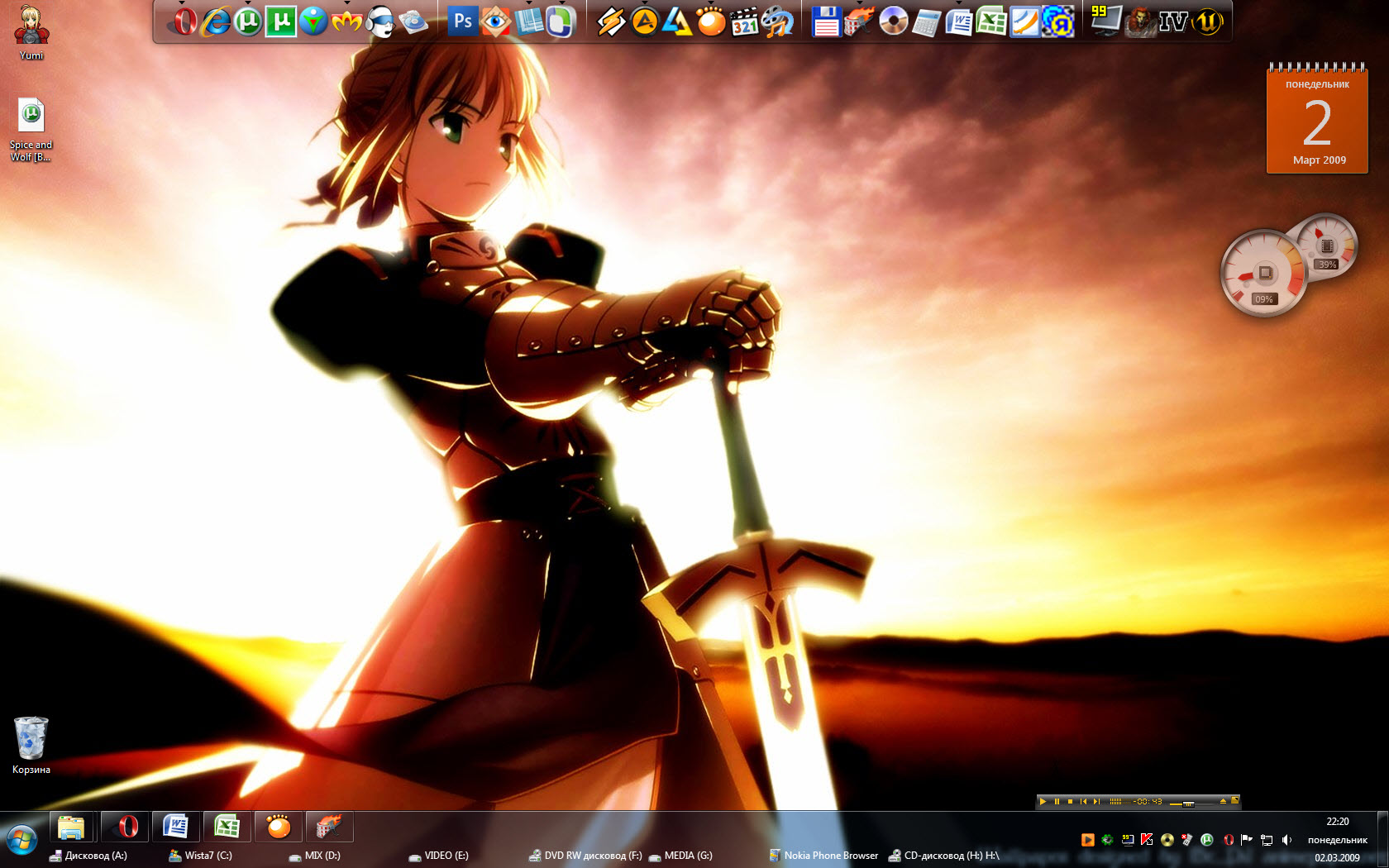Stop playback in mini player
This screenshot has height=868, width=1389.
point(1070,801)
